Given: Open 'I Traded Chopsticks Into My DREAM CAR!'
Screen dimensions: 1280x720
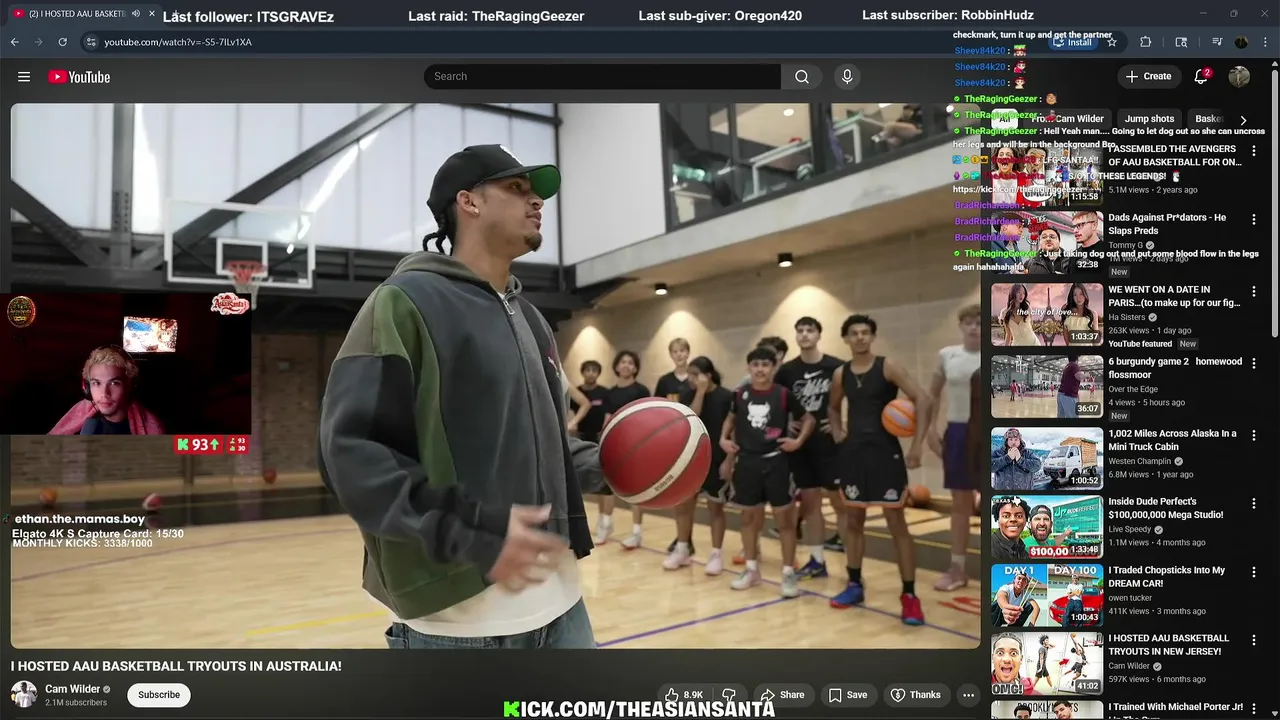Looking at the screenshot, I should [x=1166, y=576].
